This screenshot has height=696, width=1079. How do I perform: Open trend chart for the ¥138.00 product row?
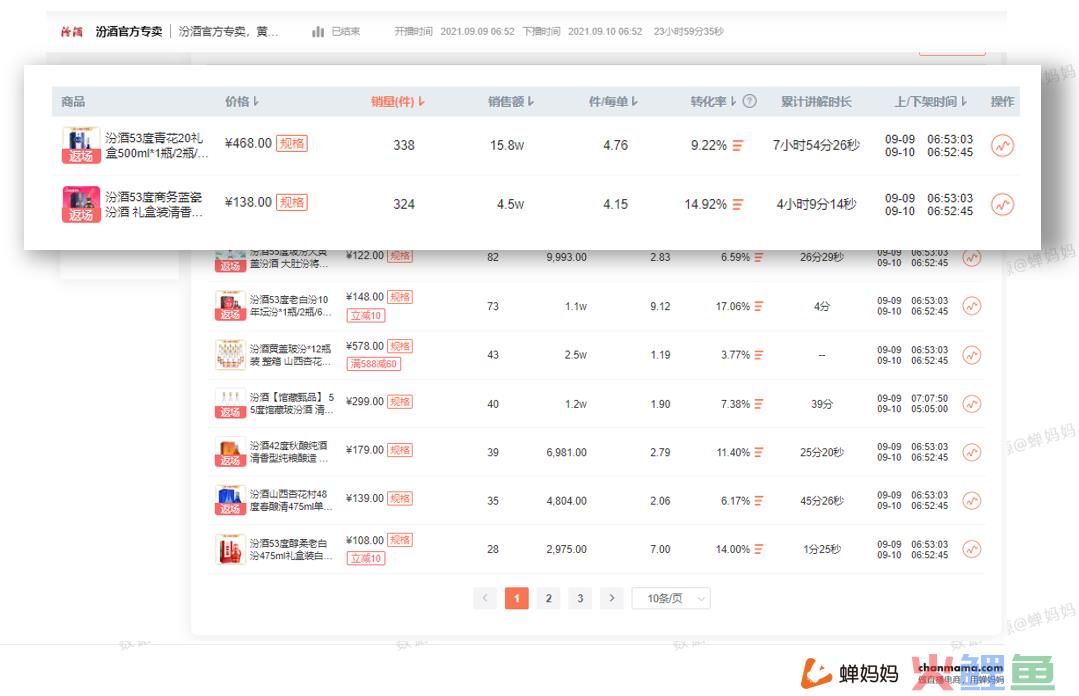point(1002,204)
